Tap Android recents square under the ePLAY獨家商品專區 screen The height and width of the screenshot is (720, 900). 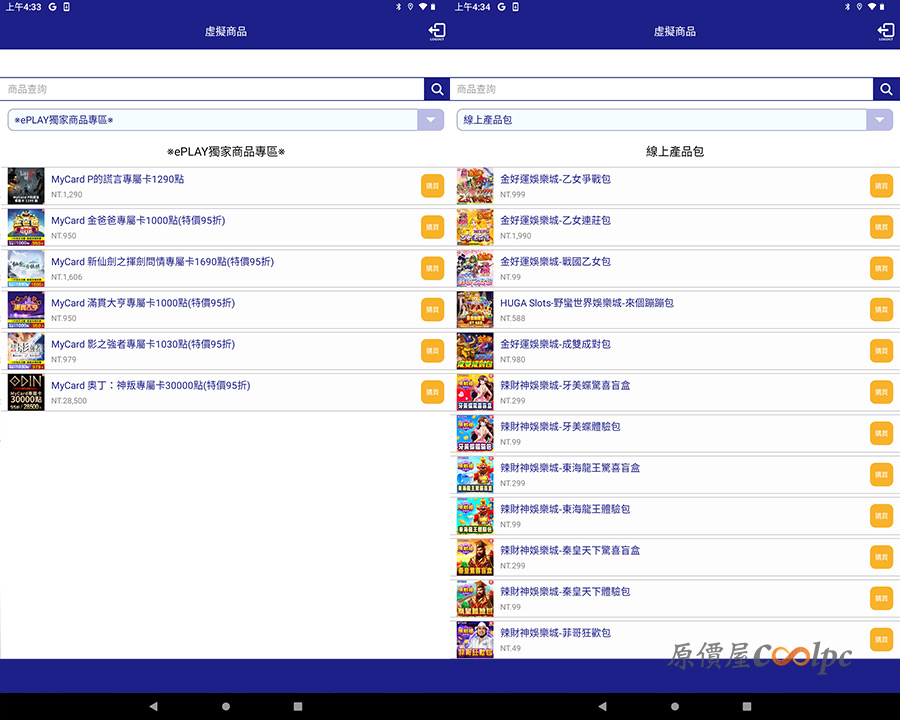click(297, 706)
